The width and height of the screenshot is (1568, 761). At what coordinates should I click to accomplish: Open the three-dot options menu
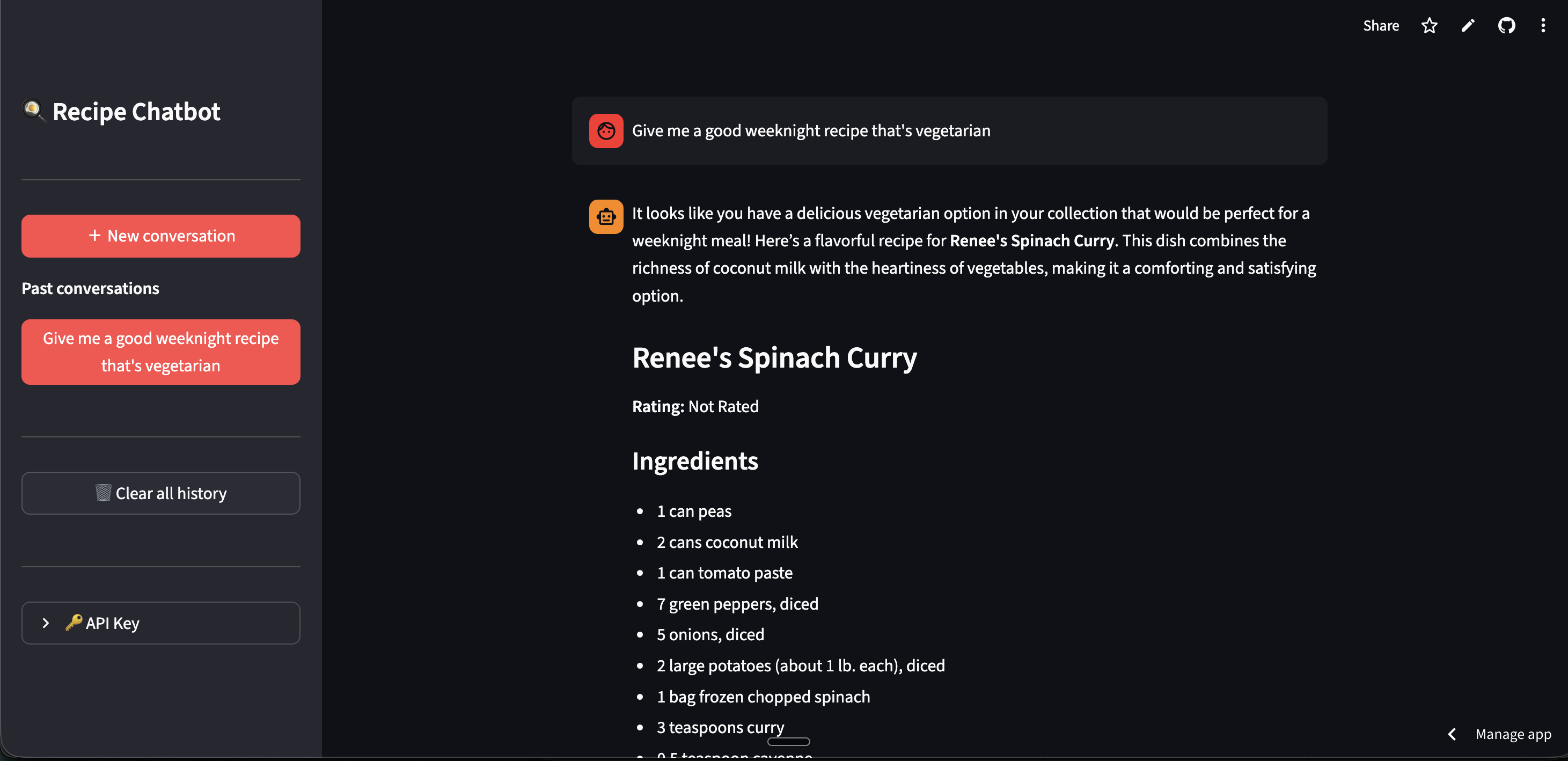[1544, 26]
